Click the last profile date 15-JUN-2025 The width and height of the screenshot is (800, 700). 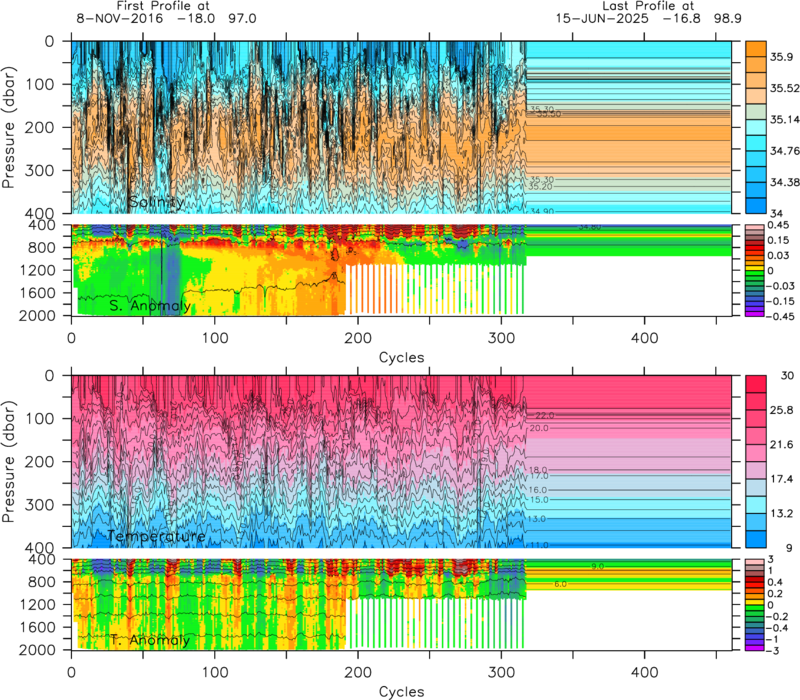(x=603, y=18)
